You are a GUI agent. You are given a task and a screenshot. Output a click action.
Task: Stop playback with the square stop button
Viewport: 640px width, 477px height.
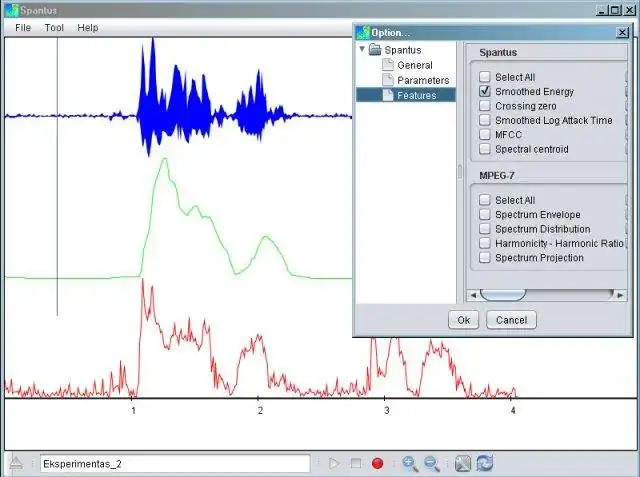click(356, 464)
